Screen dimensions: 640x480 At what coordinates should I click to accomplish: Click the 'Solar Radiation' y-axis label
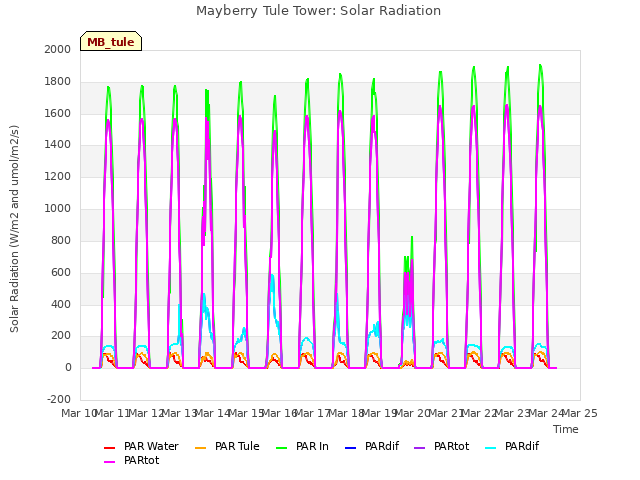[x=14, y=229]
